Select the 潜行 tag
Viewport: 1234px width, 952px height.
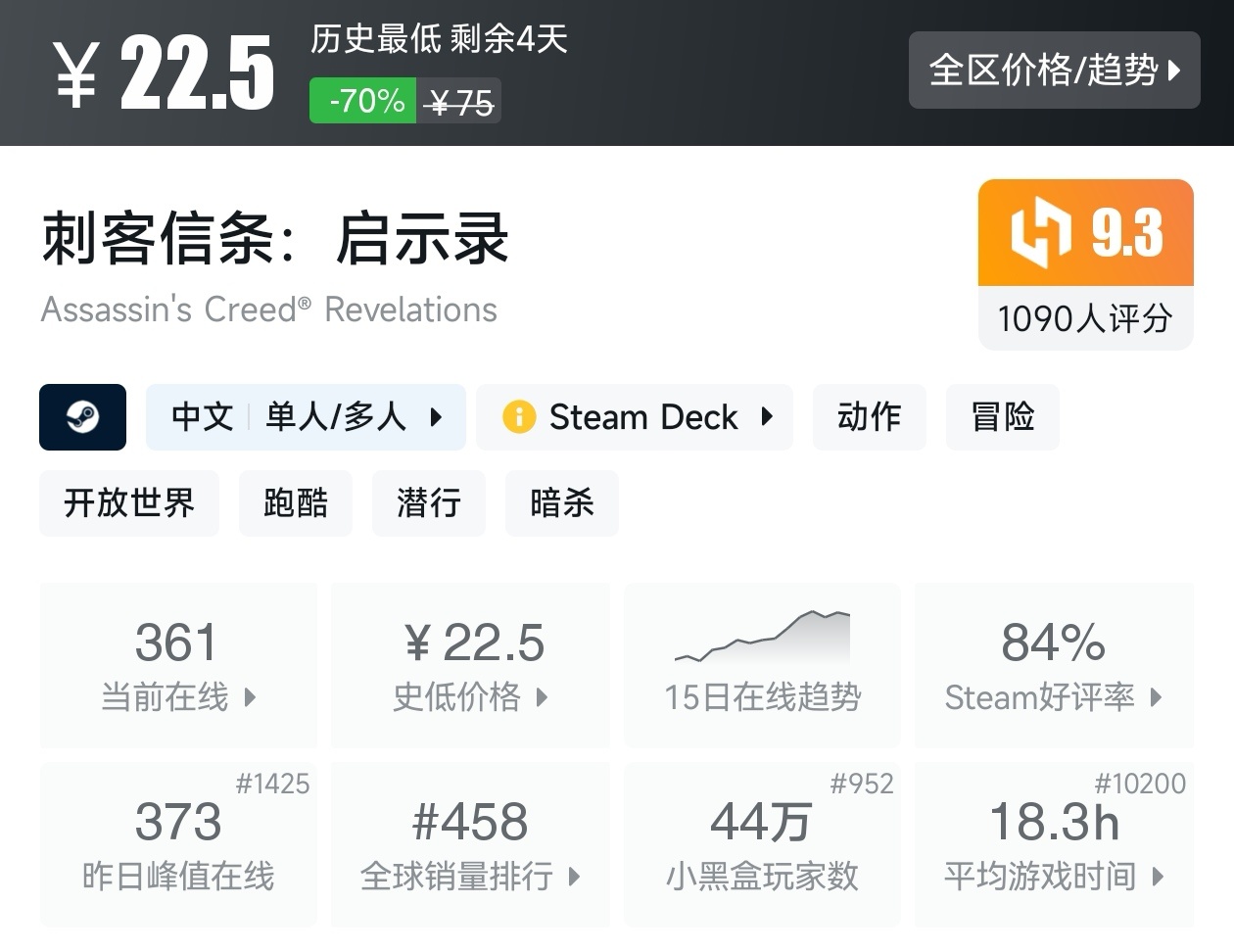tap(429, 503)
